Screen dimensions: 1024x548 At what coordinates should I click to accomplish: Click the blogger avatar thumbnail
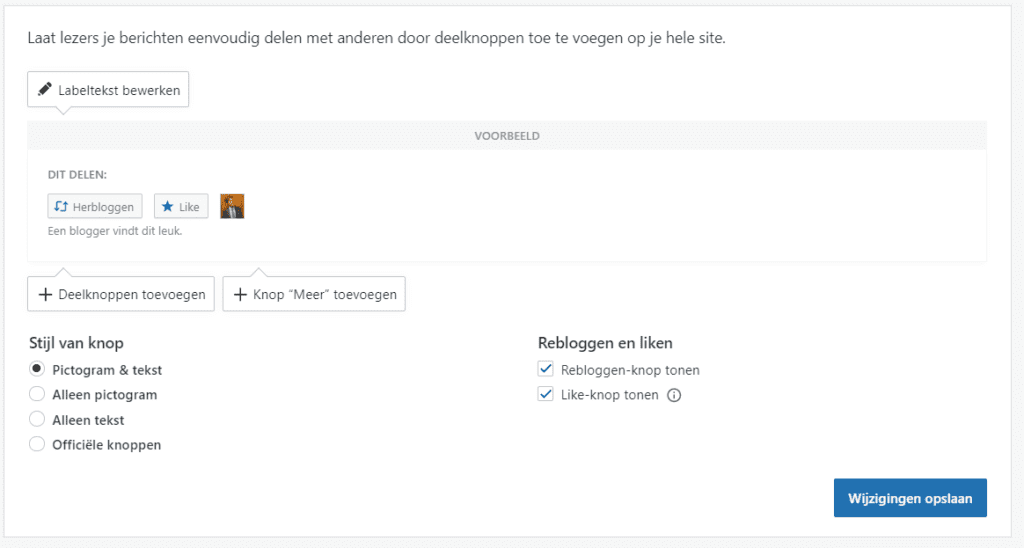coord(232,206)
